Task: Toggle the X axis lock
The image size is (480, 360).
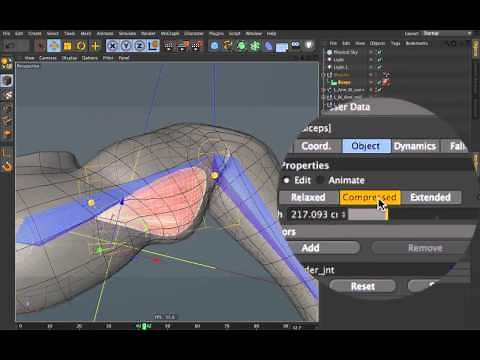Action: click(x=113, y=46)
